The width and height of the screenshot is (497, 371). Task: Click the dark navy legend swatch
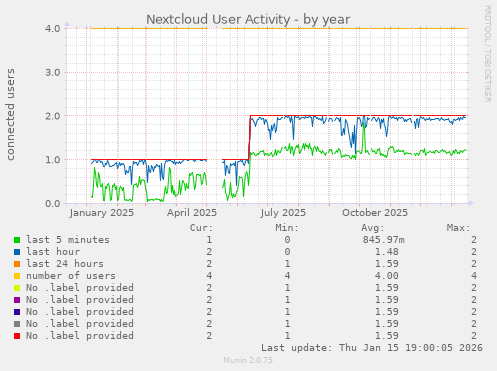tap(17, 312)
